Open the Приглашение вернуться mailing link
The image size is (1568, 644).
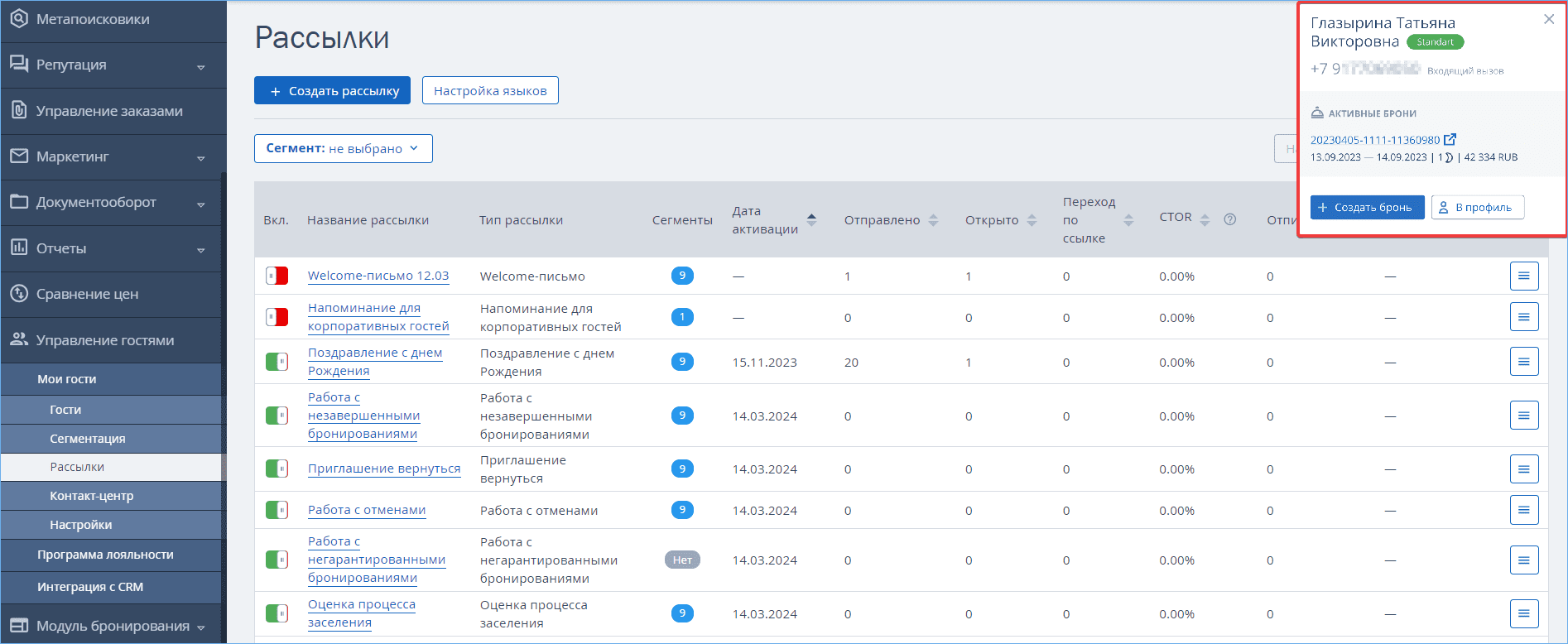[x=384, y=469]
